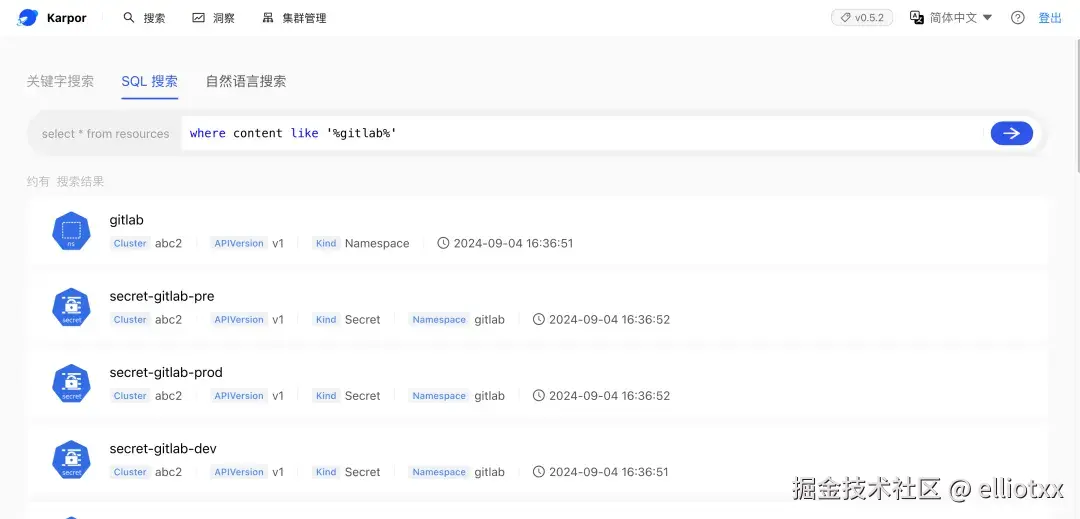The image size is (1080, 519).
Task: Click abc2 cluster value in secret-gitlab-pre row
Action: (168, 319)
